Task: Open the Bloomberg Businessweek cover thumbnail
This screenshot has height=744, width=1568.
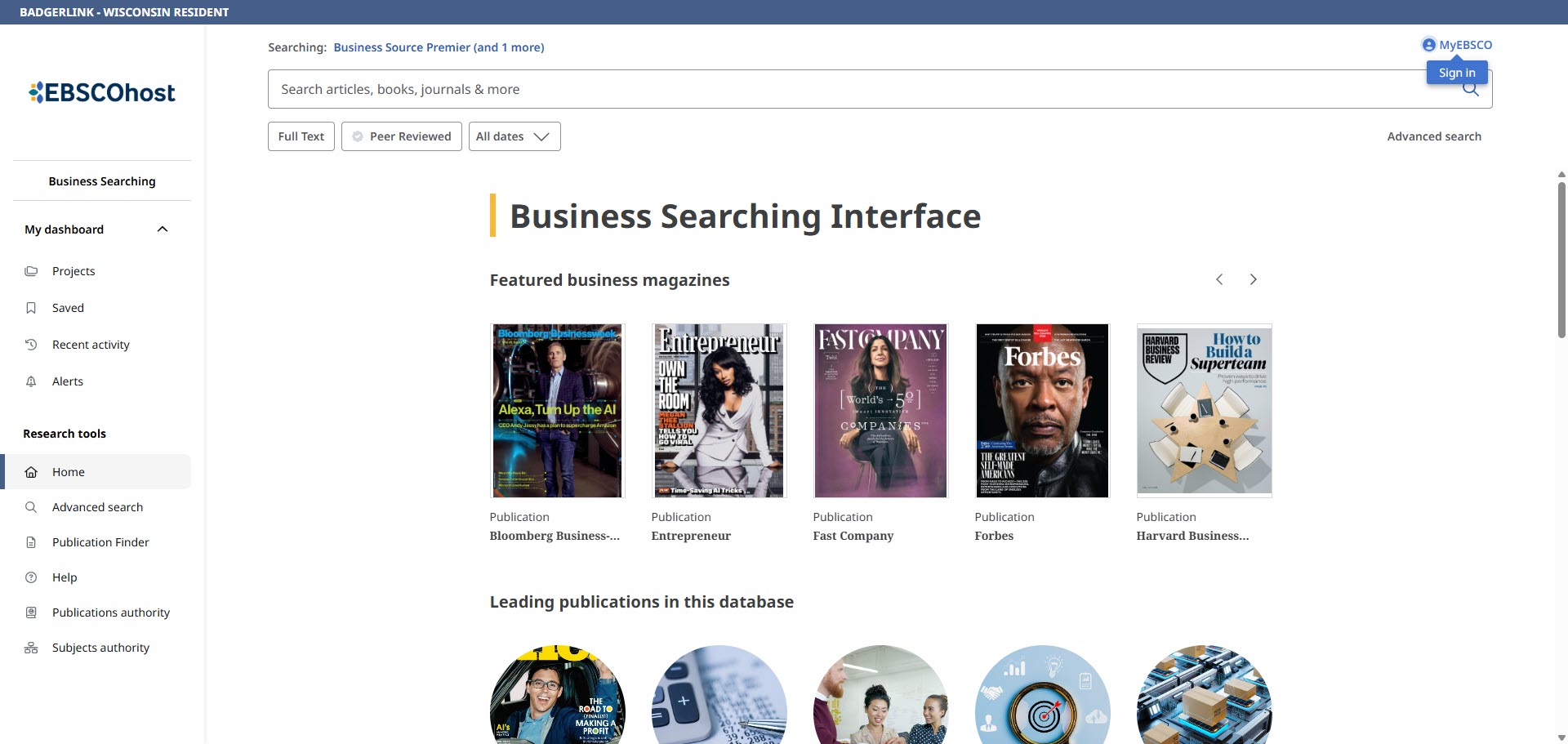Action: coord(557,411)
